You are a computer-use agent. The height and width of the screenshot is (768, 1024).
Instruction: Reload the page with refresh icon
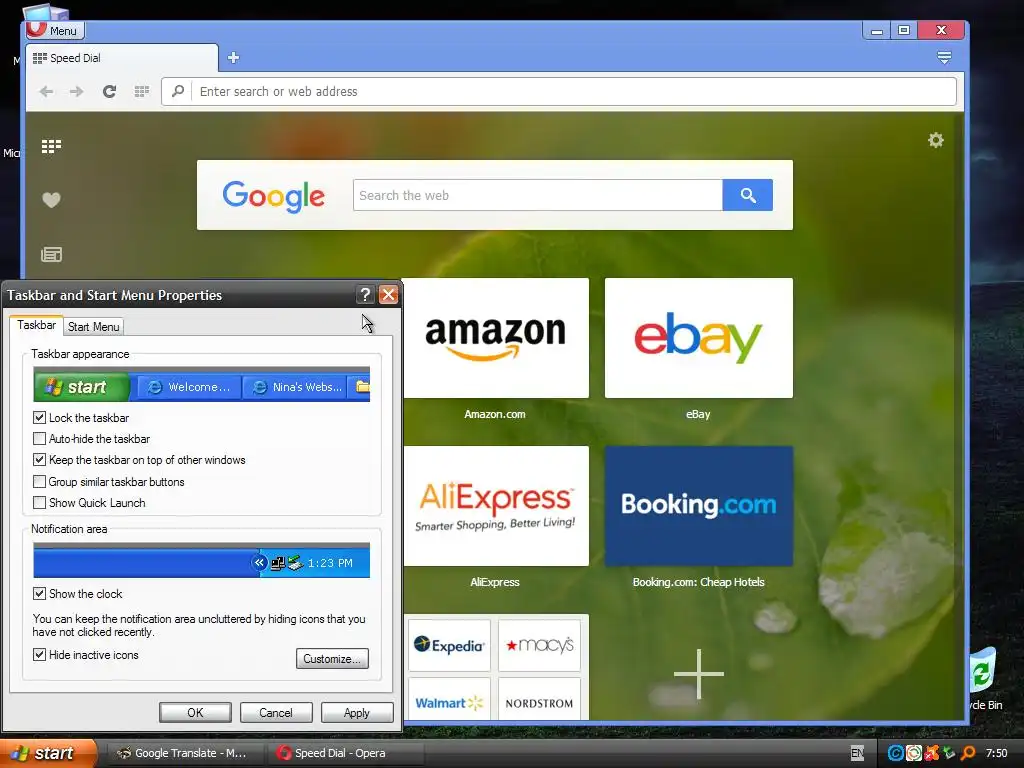click(x=109, y=91)
